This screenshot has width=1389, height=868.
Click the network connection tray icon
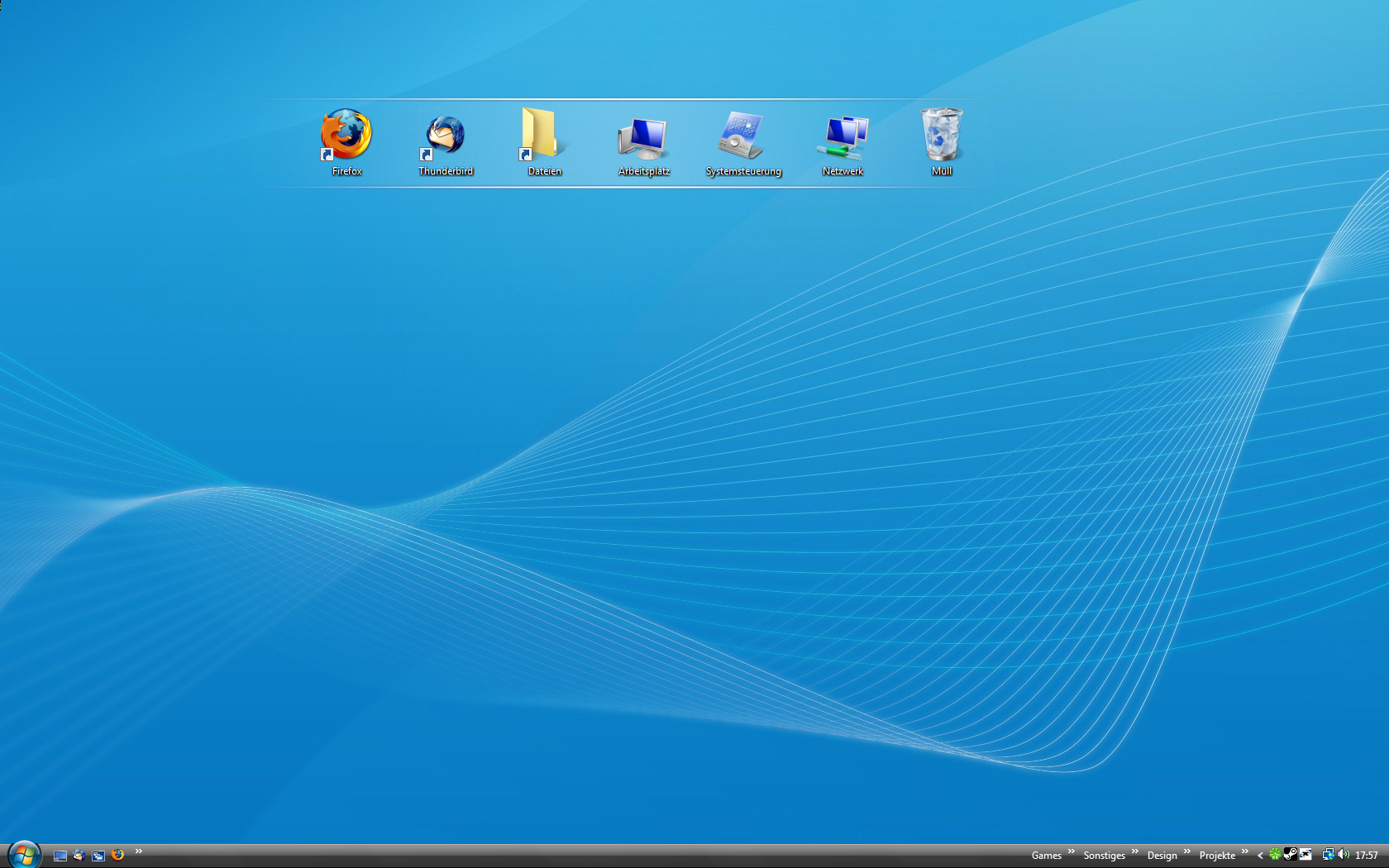coord(1328,855)
